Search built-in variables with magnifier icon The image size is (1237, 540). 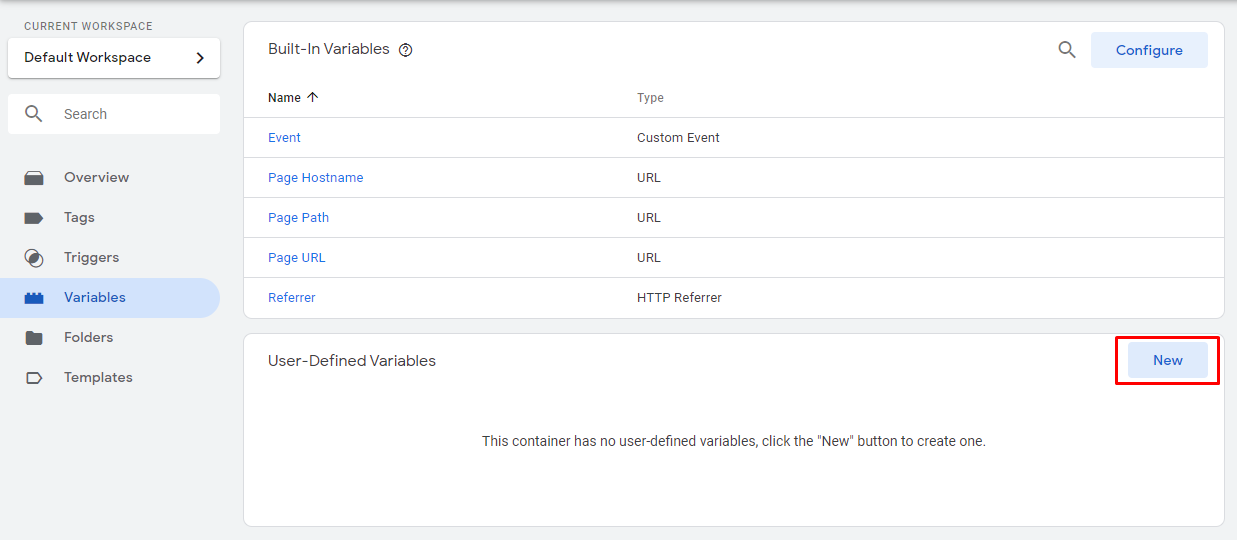click(1067, 50)
